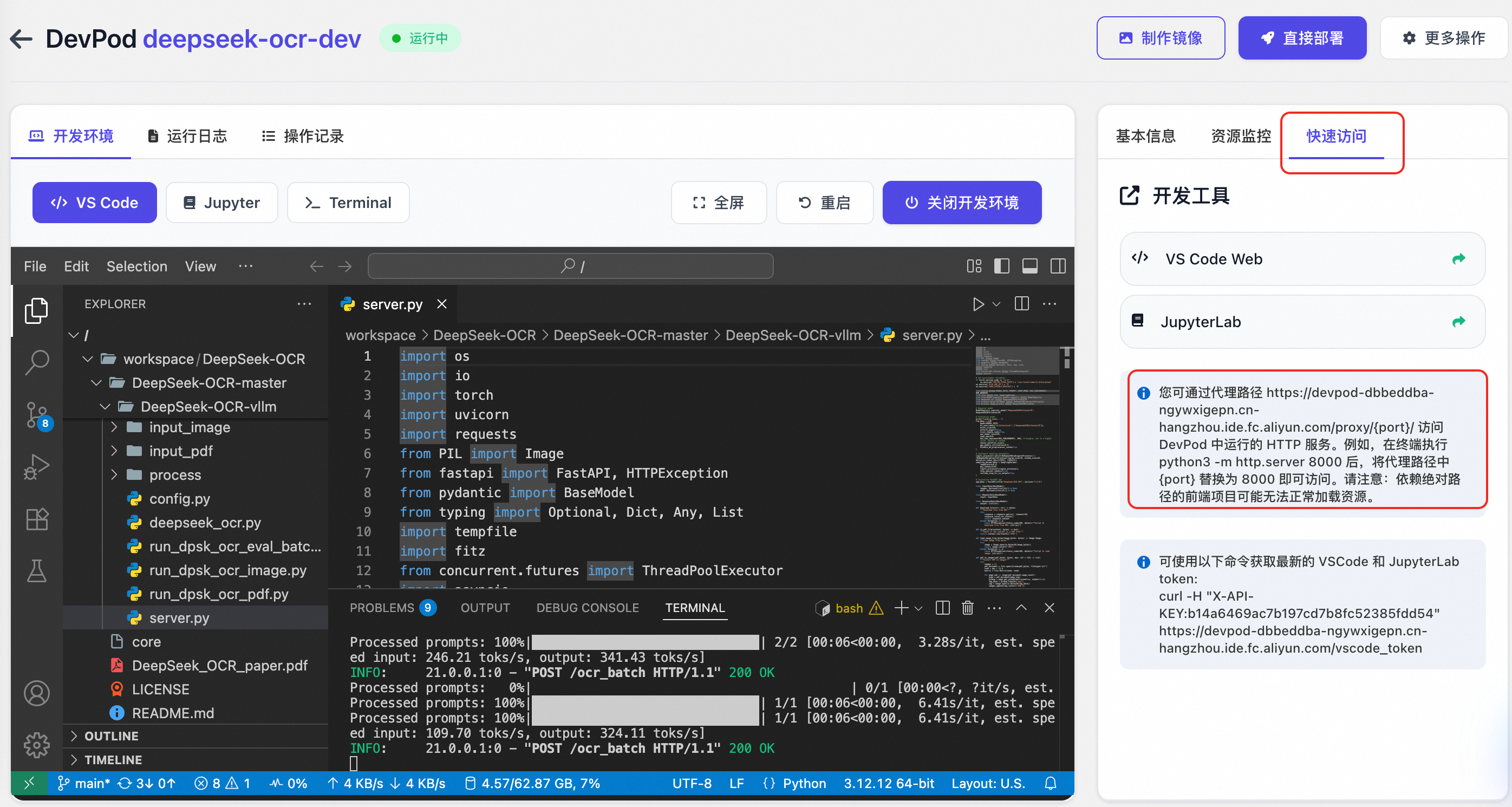Open the Search view in activity bar
This screenshot has height=807, width=1512.
click(x=36, y=362)
